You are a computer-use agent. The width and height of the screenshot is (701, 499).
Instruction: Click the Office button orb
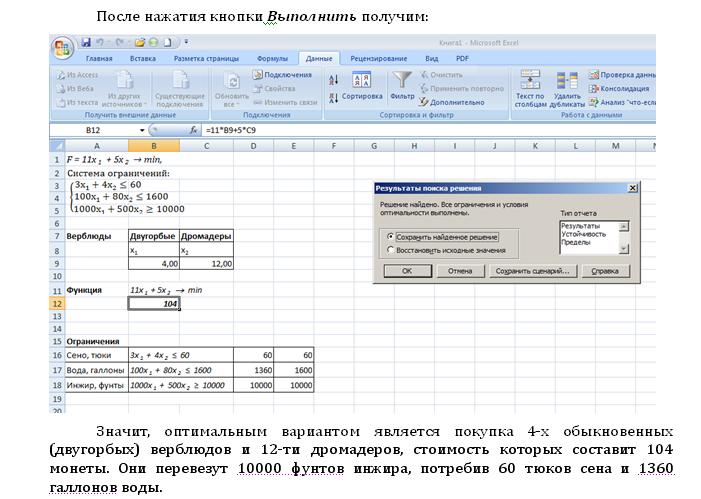click(62, 48)
